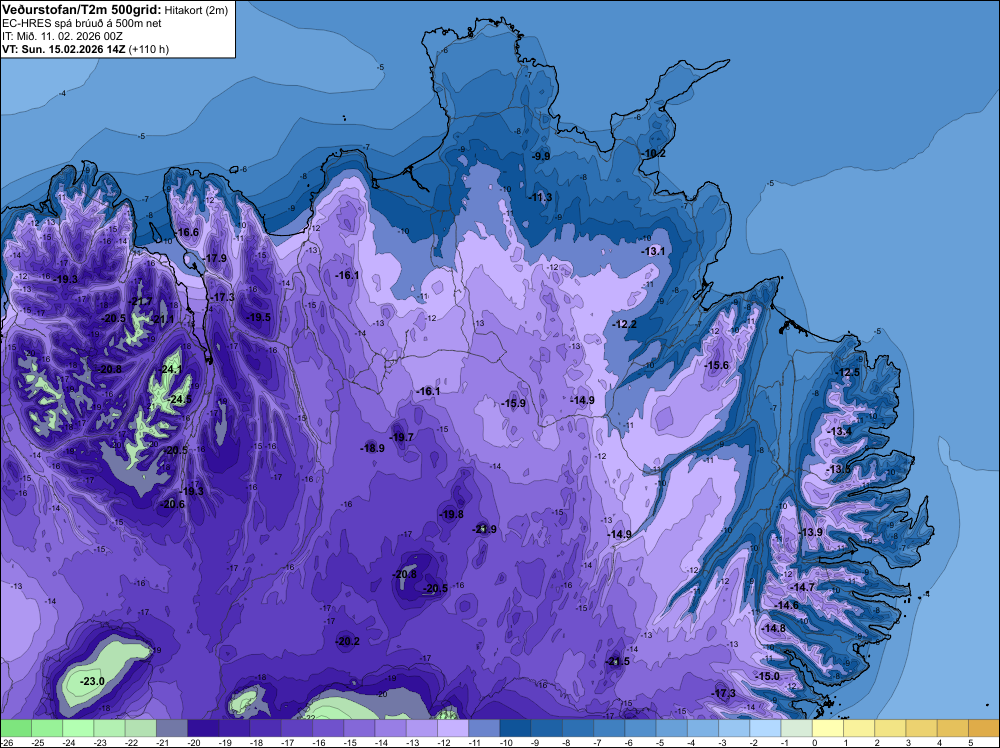Click the valid time 'VT: Sun. 15.02.2026 14Z'
The image size is (1000, 748).
[64, 49]
